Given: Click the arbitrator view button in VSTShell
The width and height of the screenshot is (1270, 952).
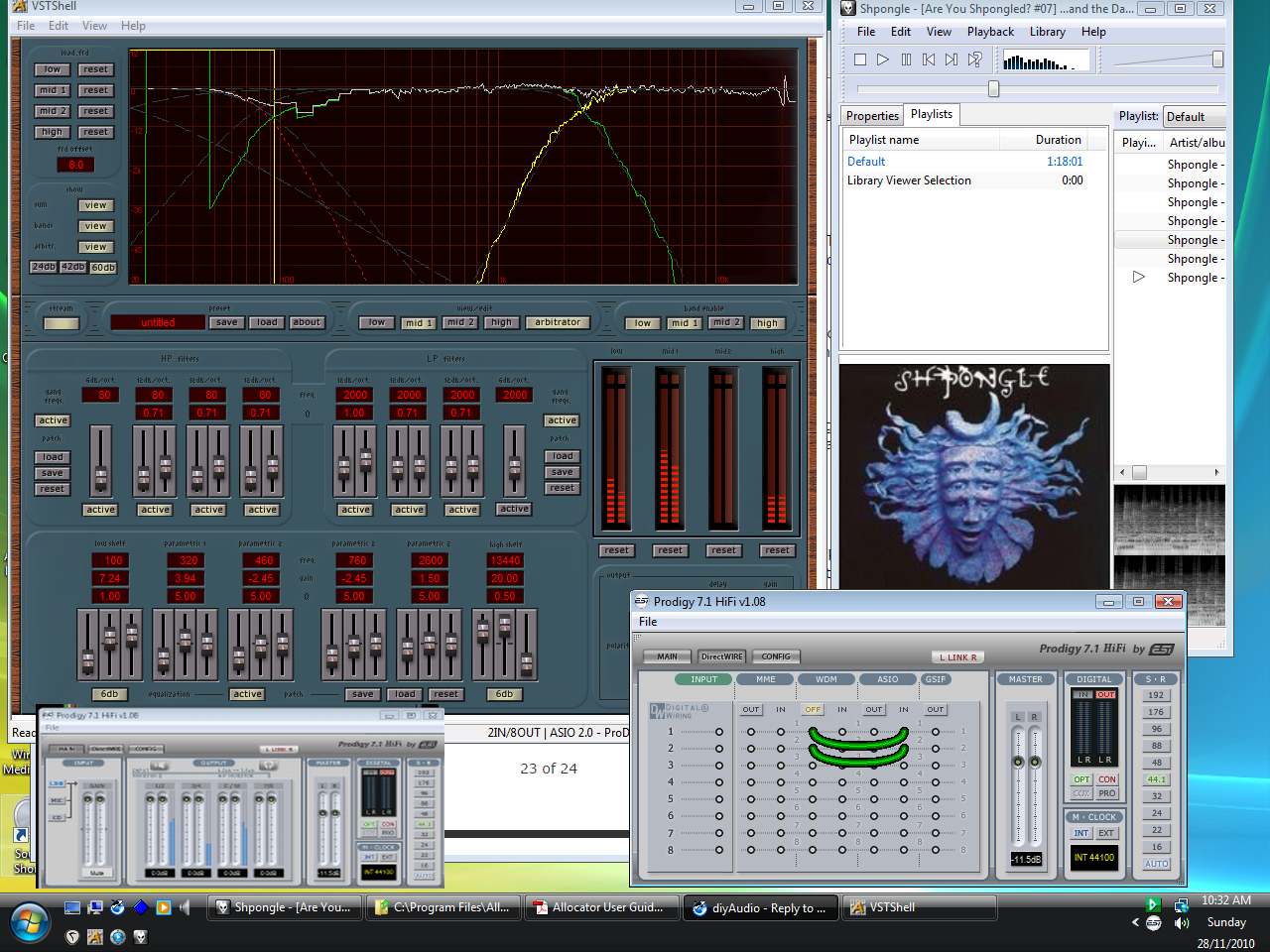Looking at the screenshot, I should point(558,322).
